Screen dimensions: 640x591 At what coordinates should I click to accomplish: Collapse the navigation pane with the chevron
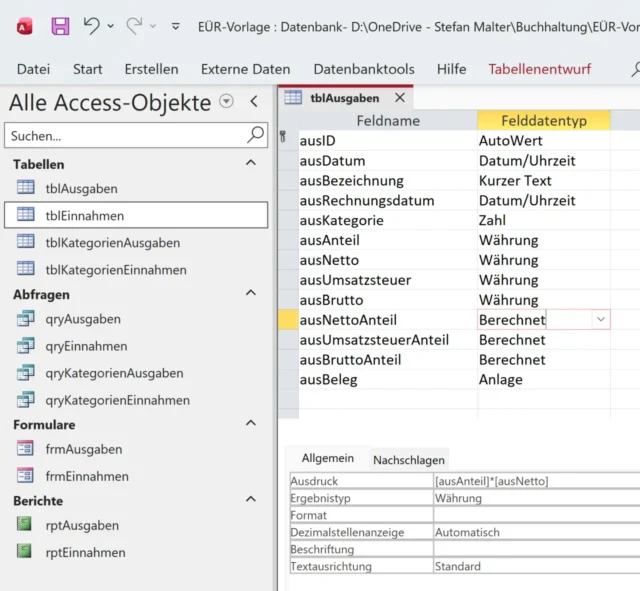(254, 101)
